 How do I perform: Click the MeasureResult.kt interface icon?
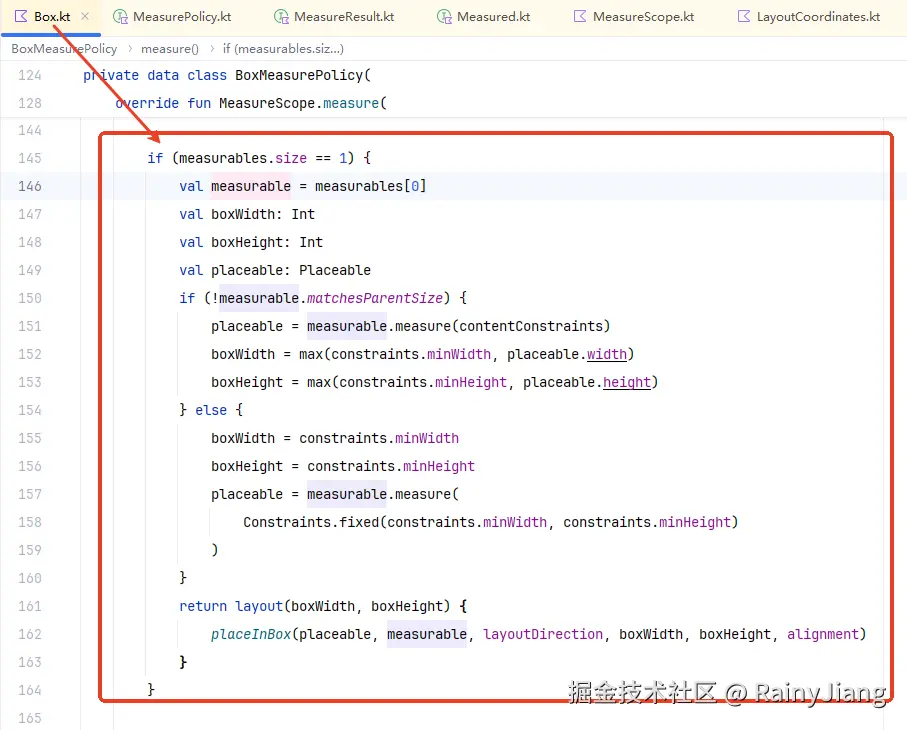[281, 17]
